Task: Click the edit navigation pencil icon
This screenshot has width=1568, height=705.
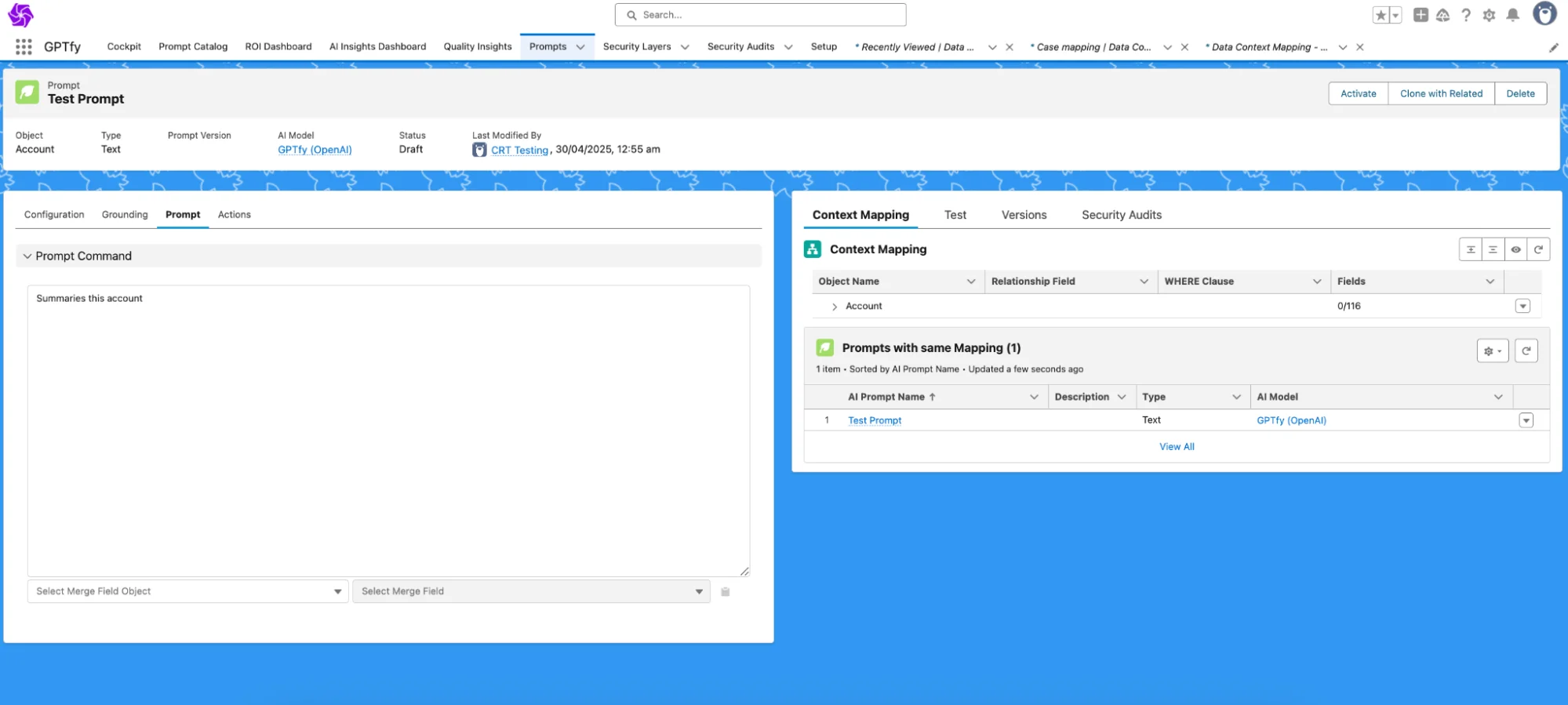Action: tap(1553, 48)
